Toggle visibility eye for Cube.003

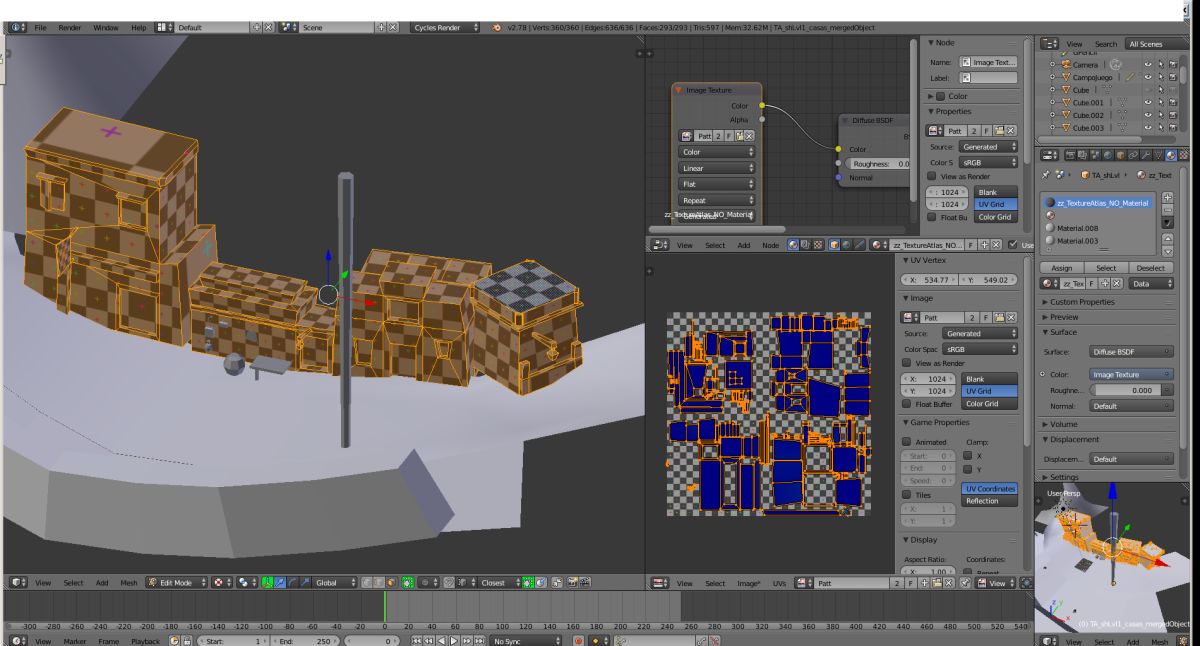click(1148, 127)
